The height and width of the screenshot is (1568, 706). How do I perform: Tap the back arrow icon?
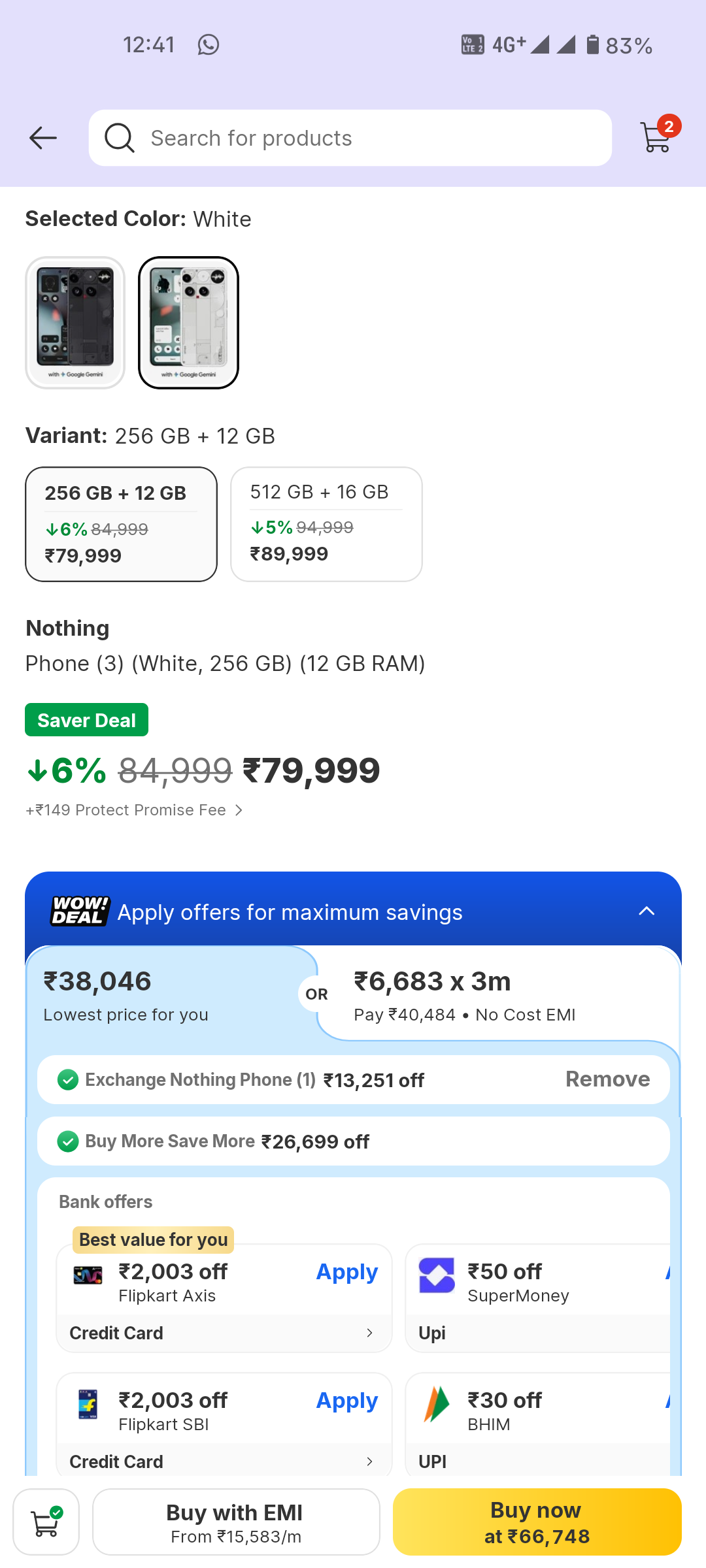tap(43, 138)
